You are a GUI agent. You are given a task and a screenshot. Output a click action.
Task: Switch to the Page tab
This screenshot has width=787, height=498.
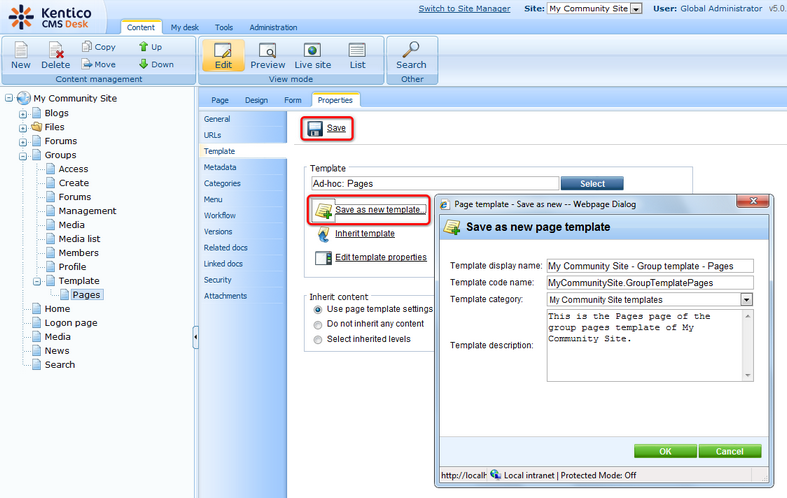tap(220, 100)
